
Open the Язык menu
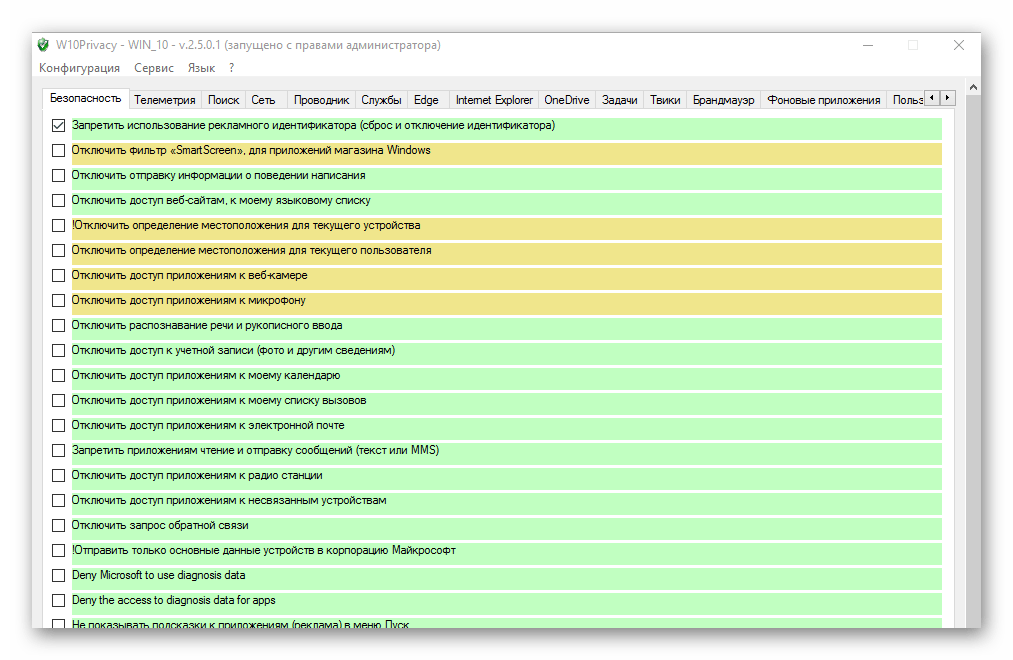click(x=201, y=68)
